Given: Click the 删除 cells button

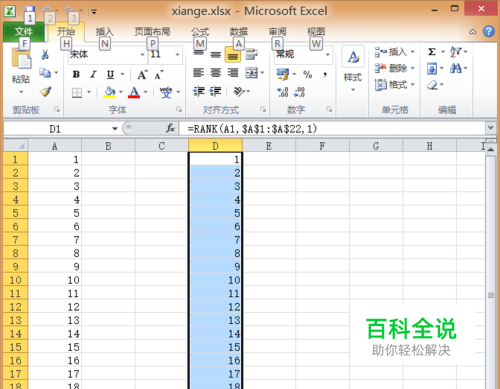Looking at the screenshot, I should 395,68.
